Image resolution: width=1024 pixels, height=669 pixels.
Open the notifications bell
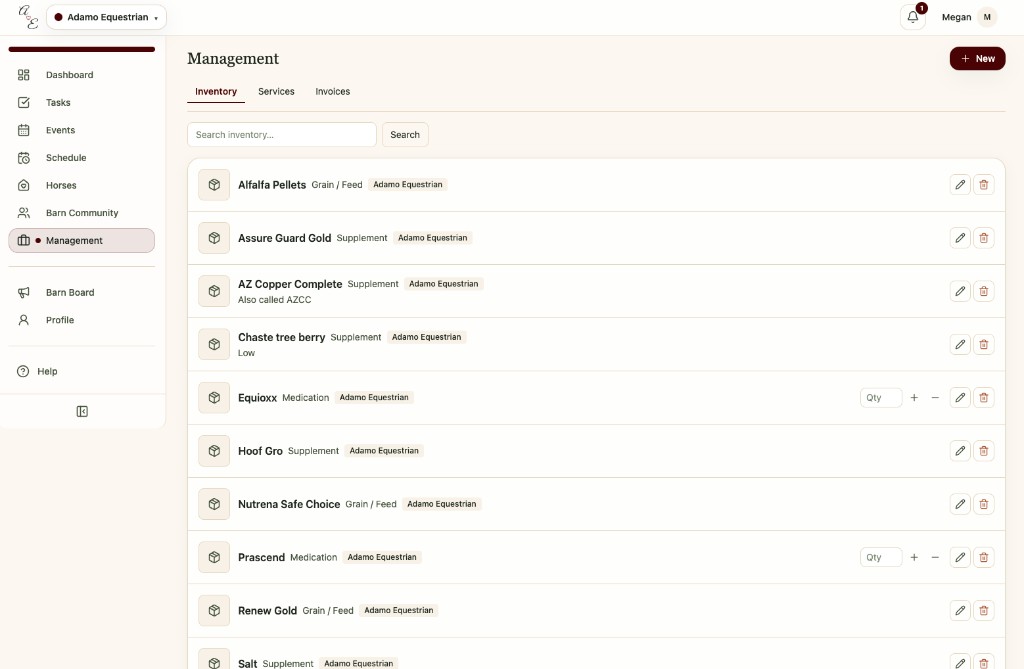click(x=912, y=17)
